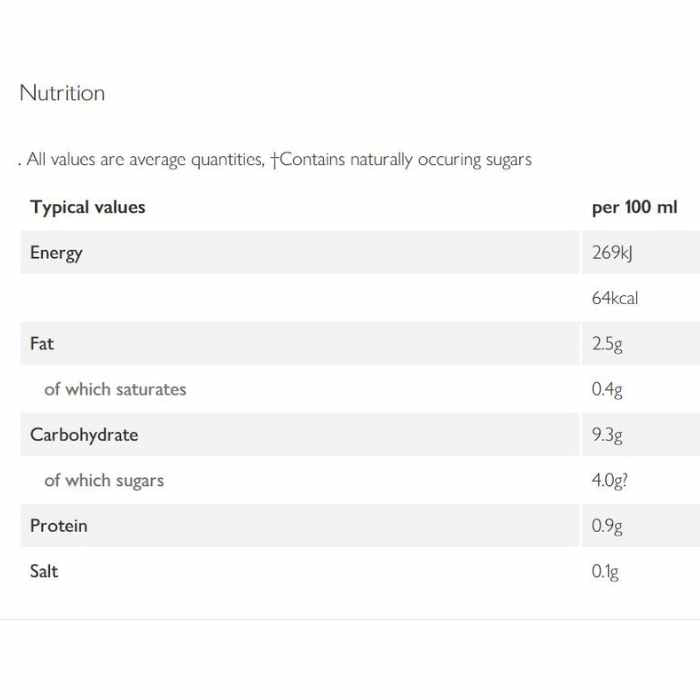This screenshot has height=700, width=700.
Task: Click the "of which saturates" label
Action: click(x=115, y=389)
